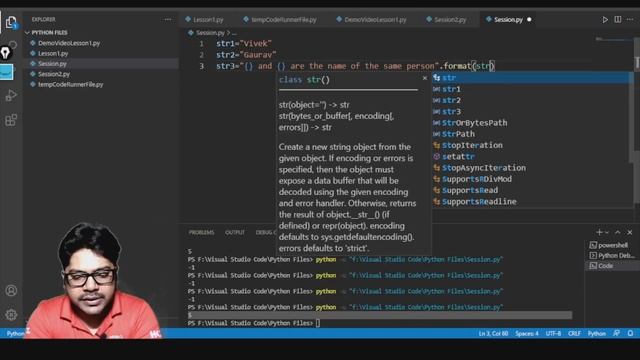Switch to the Python Debug terminal instance
640x360 pixels.
(612, 256)
